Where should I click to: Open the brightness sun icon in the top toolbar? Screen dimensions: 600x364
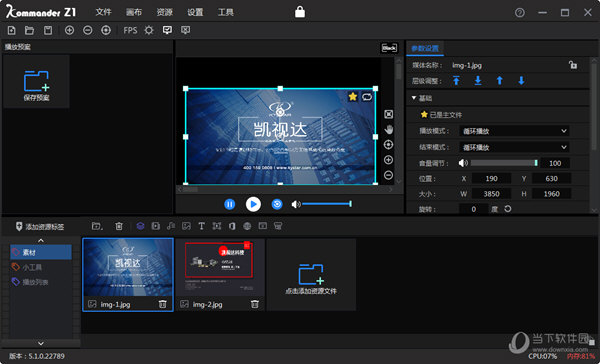pos(149,30)
